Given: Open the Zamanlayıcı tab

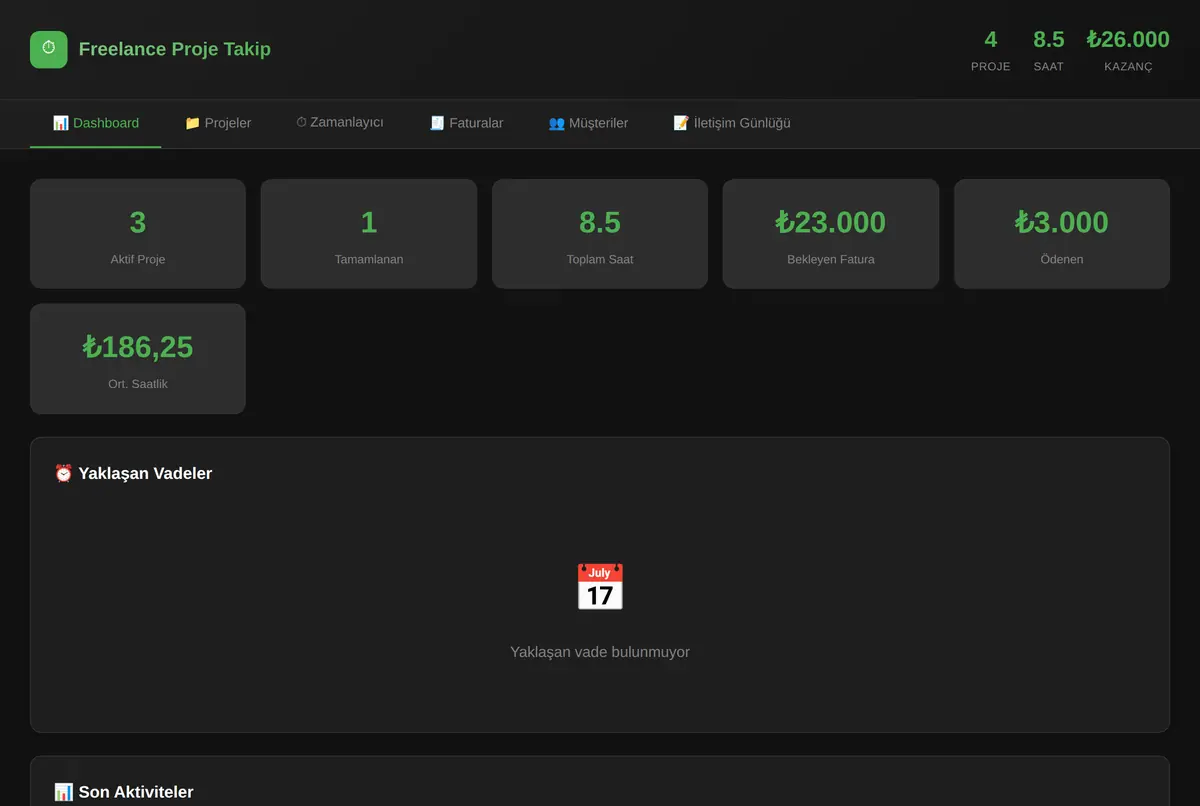Looking at the screenshot, I should (340, 123).
